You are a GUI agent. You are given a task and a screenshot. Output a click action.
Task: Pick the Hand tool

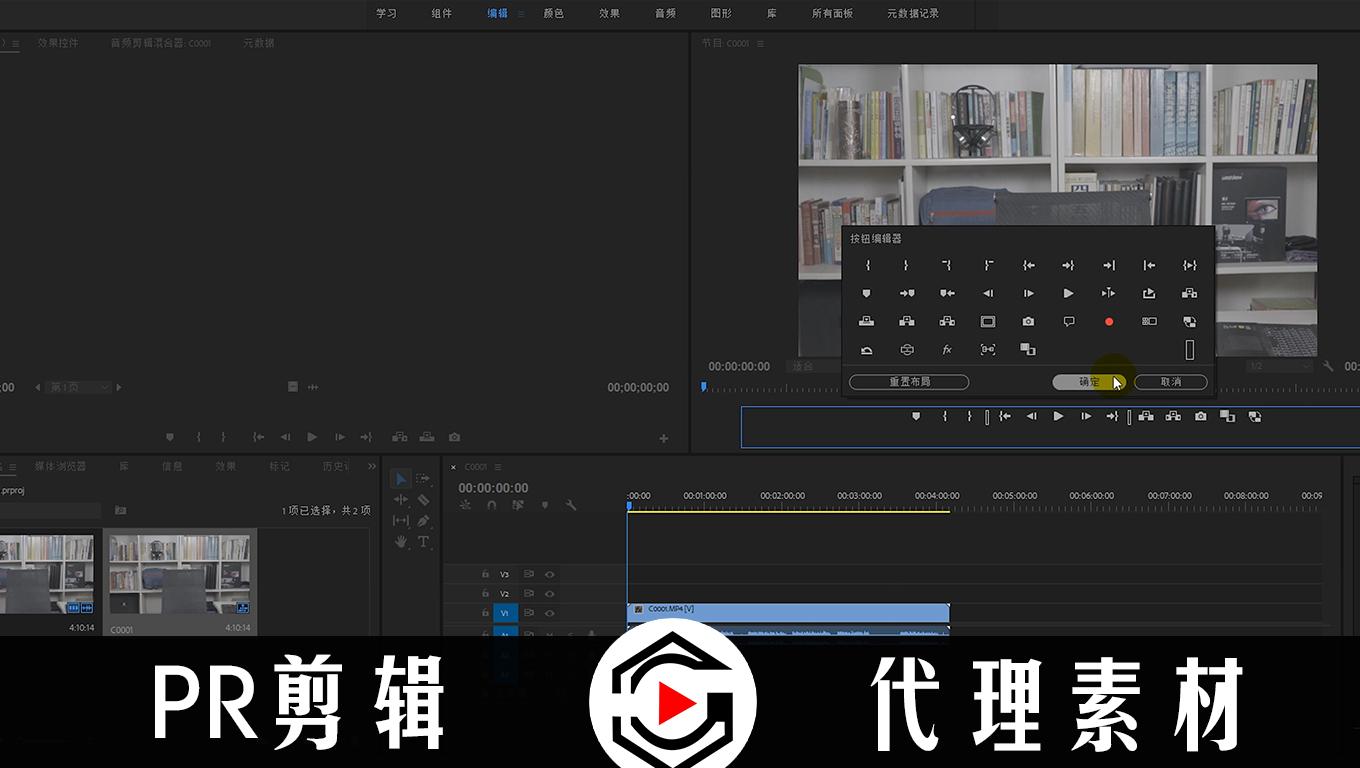401,542
